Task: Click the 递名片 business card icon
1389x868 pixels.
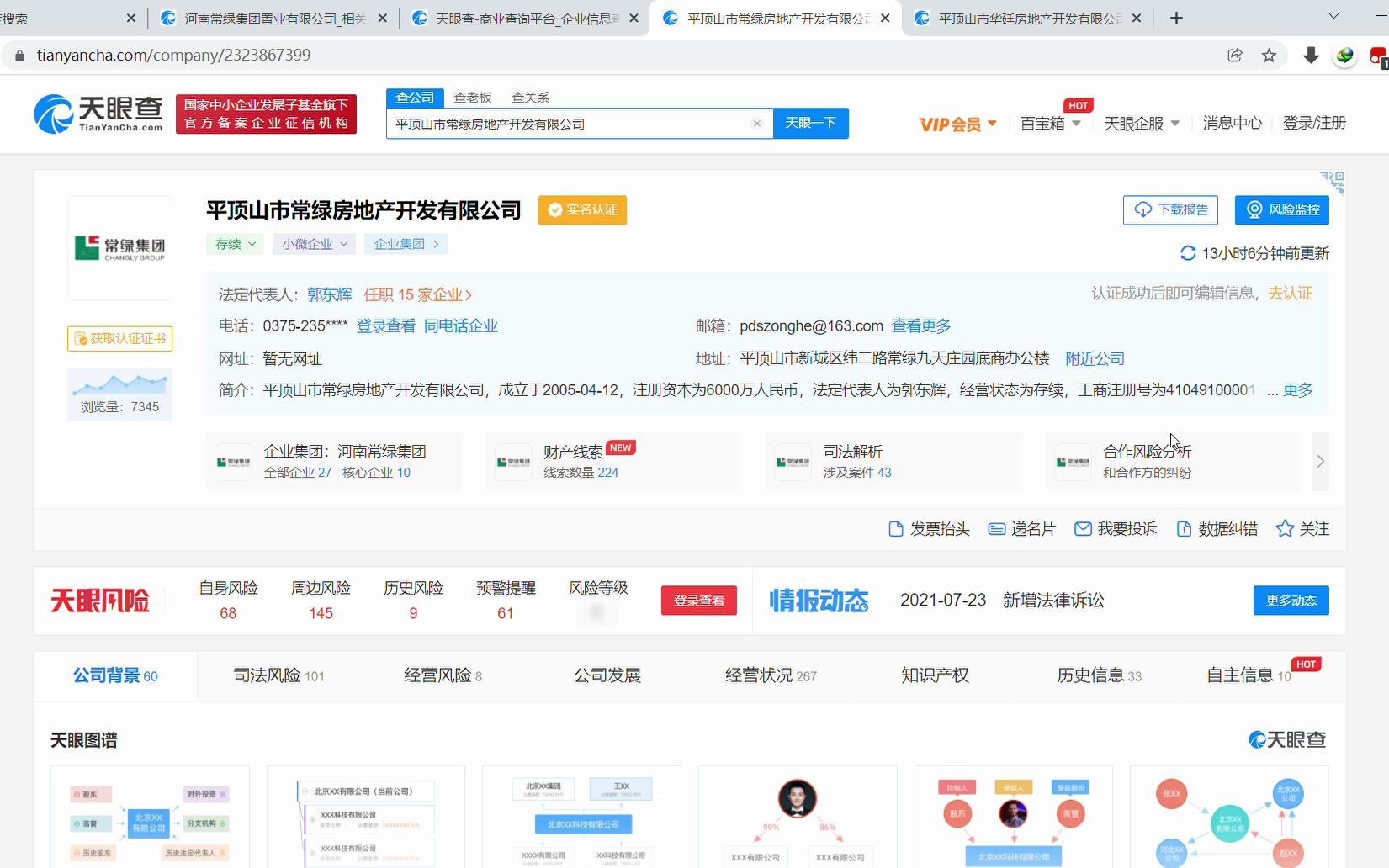Action: click(x=997, y=529)
